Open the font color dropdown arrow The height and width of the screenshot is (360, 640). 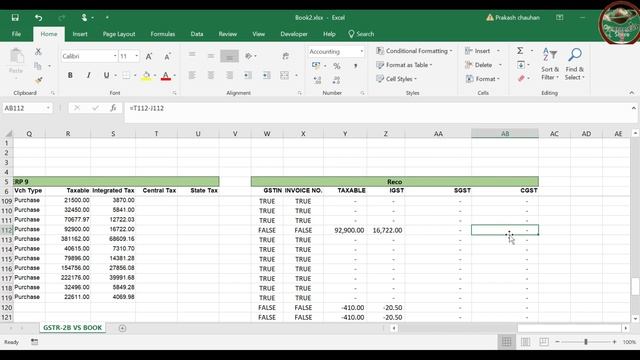[x=174, y=76]
